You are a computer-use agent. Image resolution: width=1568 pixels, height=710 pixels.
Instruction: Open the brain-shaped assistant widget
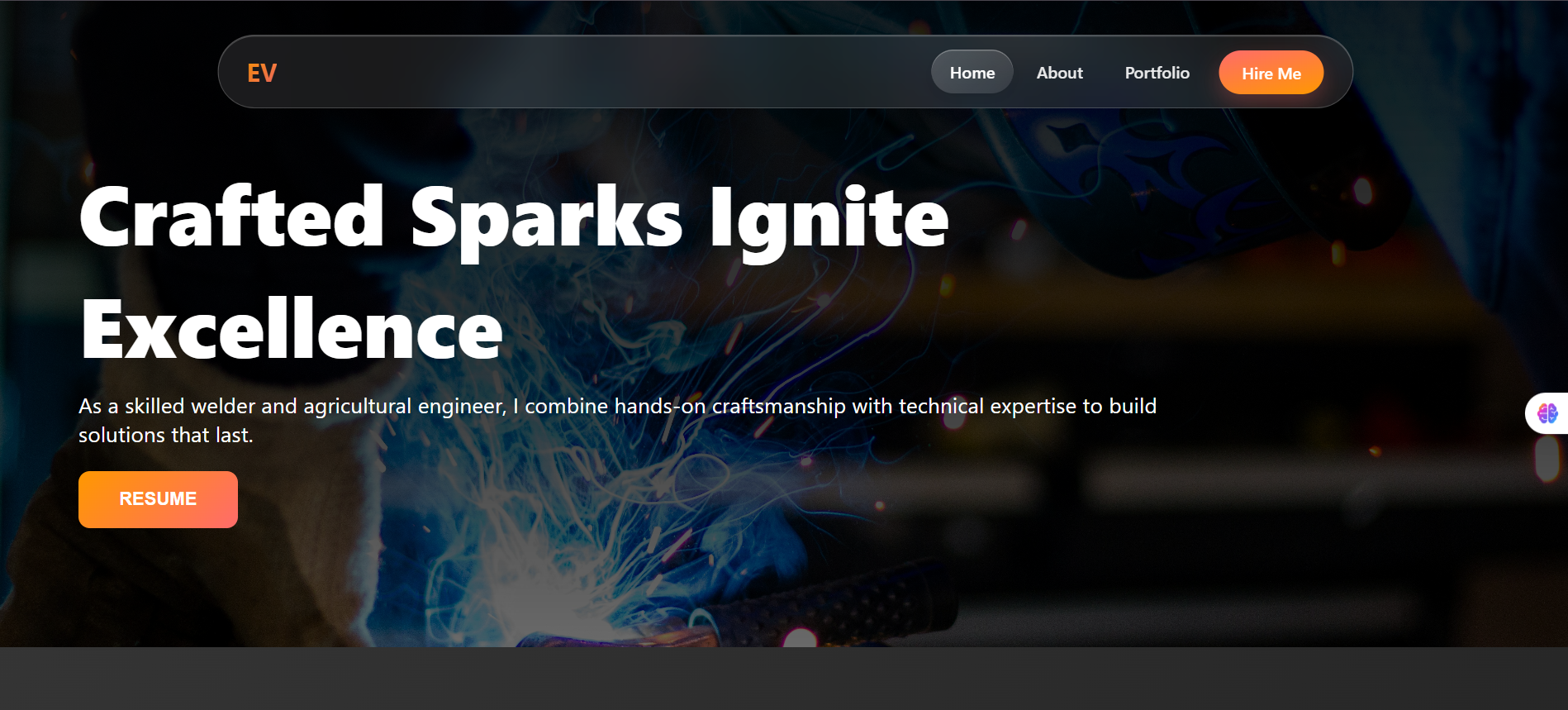pos(1547,412)
